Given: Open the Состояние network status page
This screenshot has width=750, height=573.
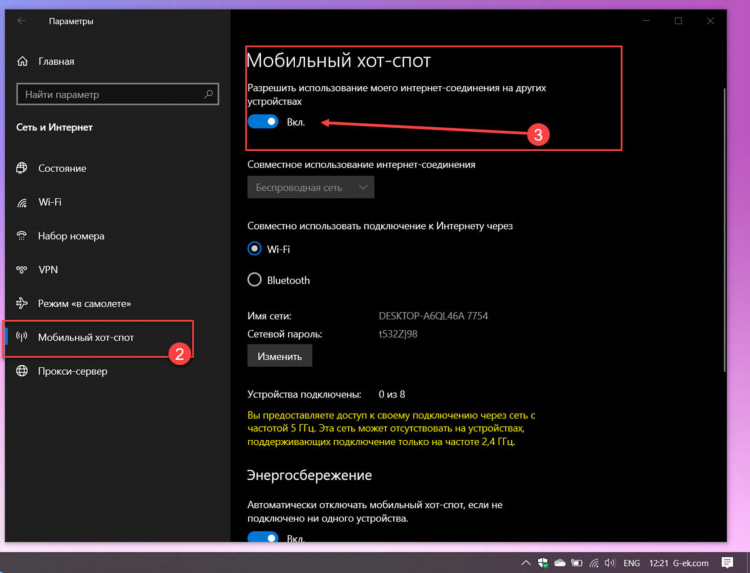Looking at the screenshot, I should (52, 168).
